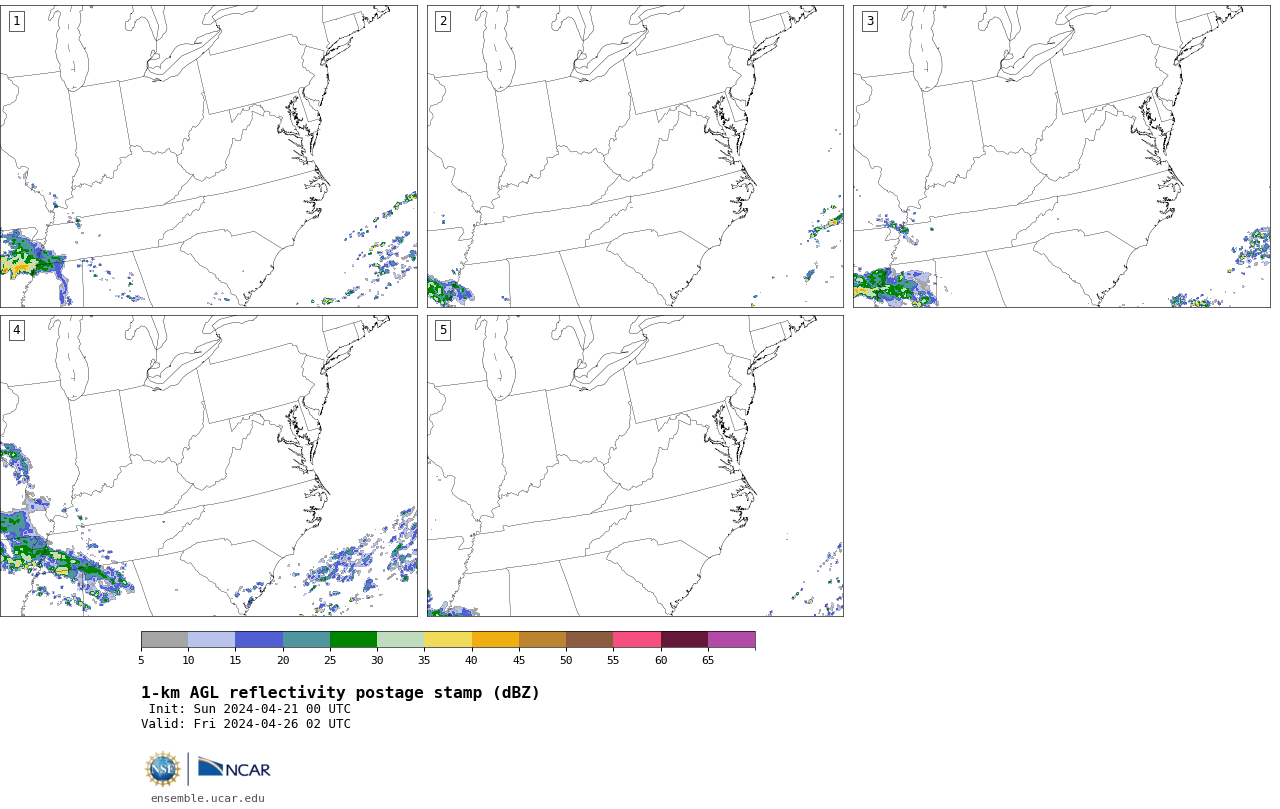1280x809 pixels.
Task: Click the number label in panel 5
Action: (x=443, y=330)
